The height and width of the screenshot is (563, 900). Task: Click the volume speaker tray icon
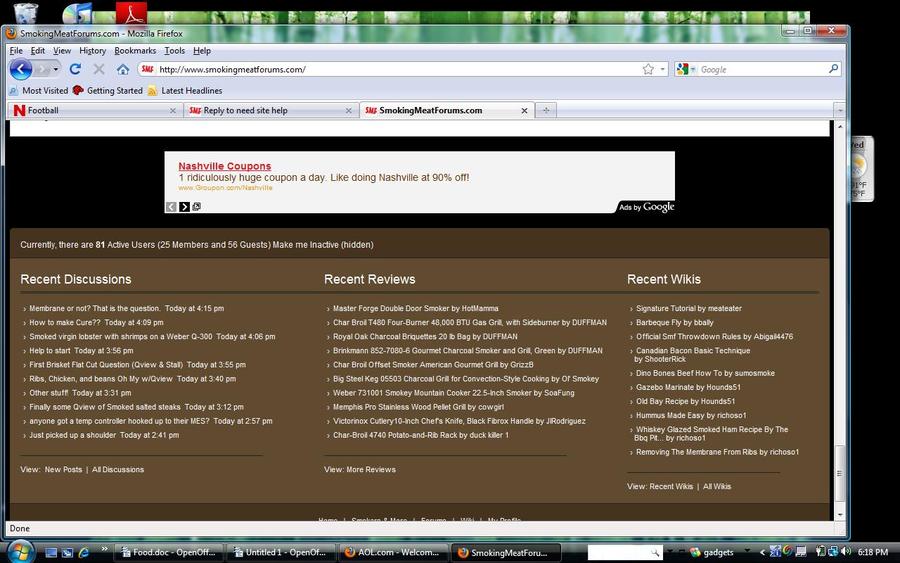pyautogui.click(x=845, y=552)
